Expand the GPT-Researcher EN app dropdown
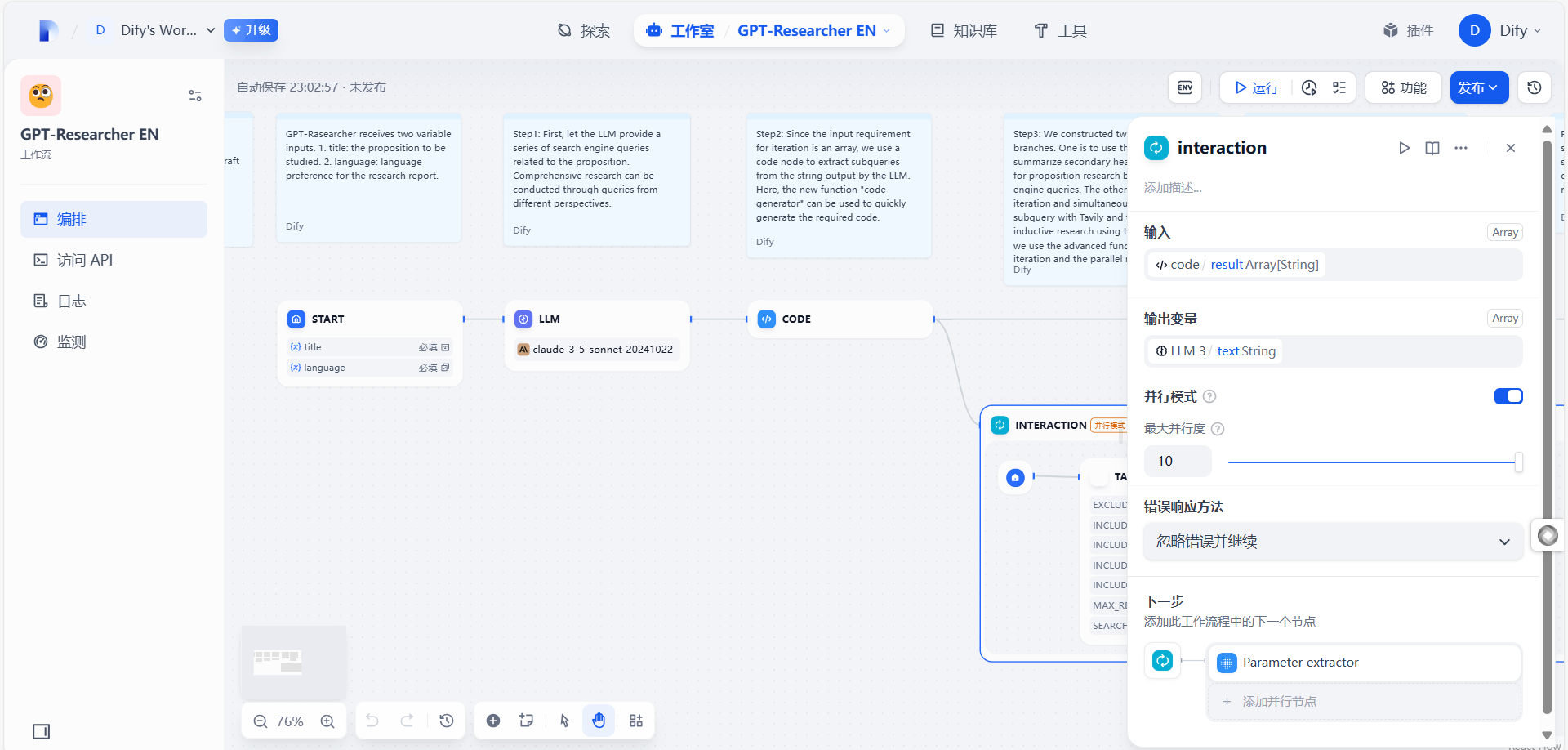 (x=814, y=30)
